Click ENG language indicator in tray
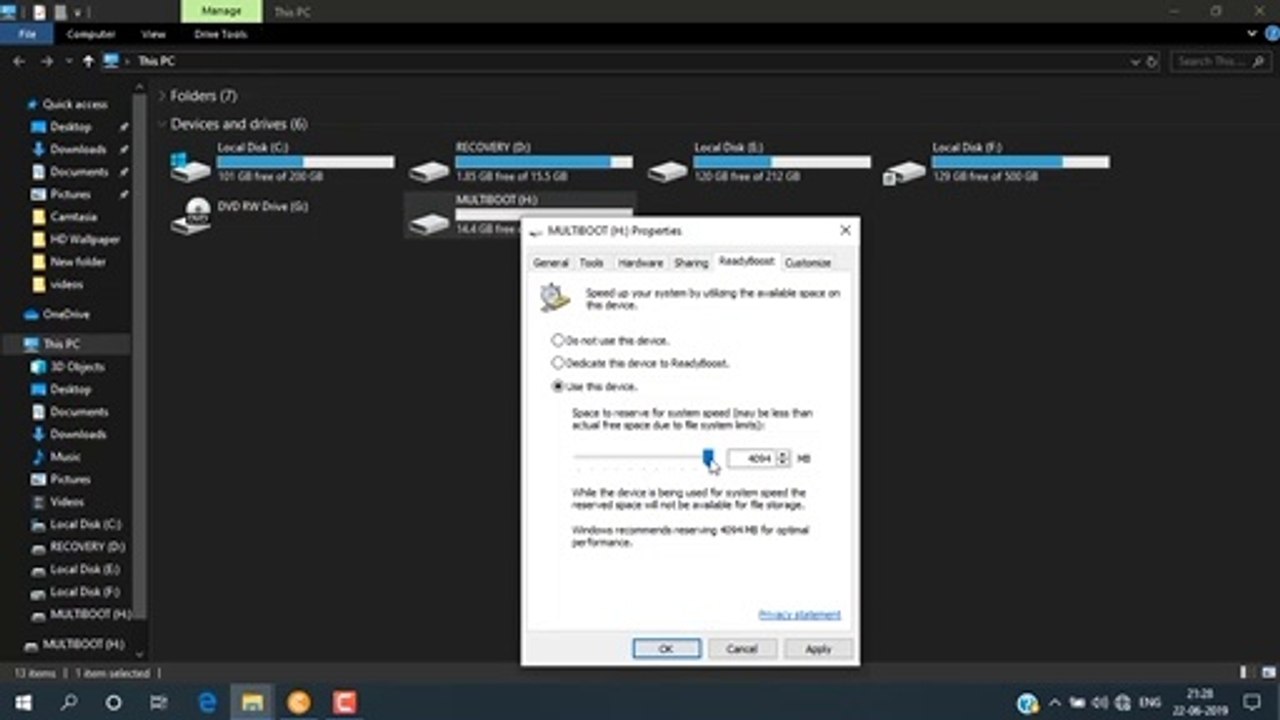The image size is (1280, 720). click(1150, 702)
